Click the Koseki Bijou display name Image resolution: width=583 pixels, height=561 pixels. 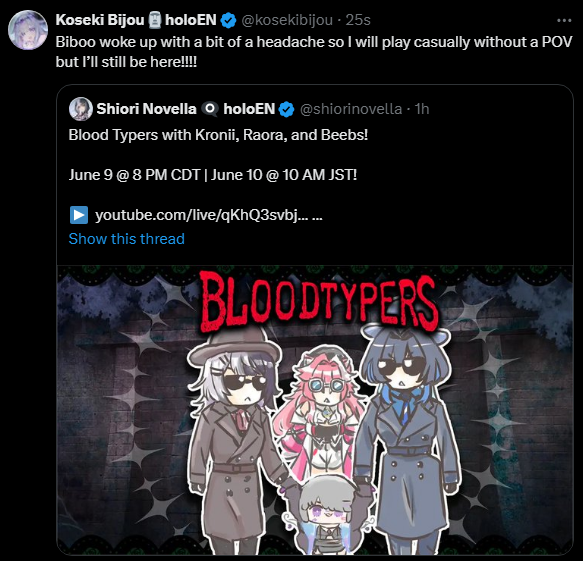click(100, 20)
